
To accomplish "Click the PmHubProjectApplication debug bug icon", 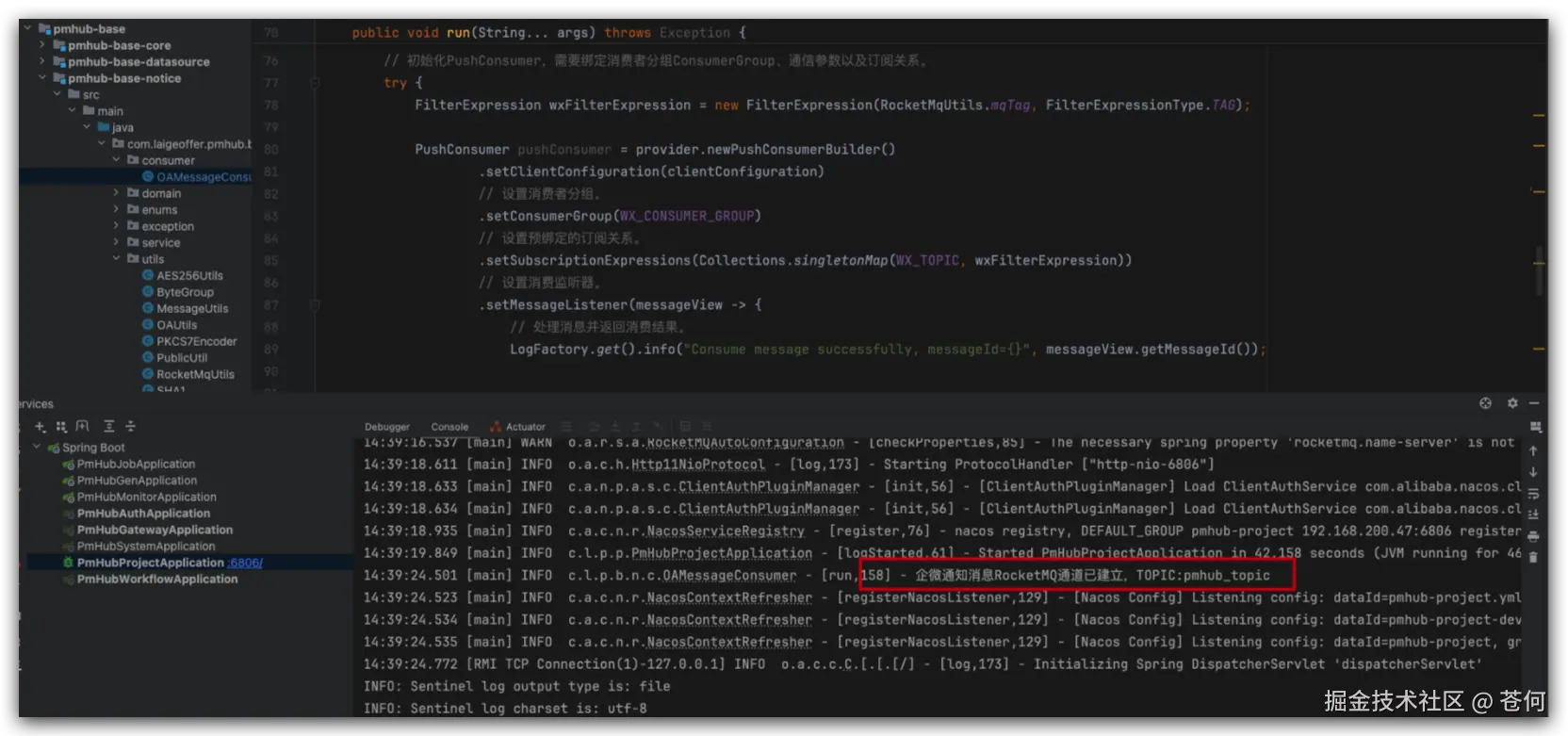I will pos(68,563).
